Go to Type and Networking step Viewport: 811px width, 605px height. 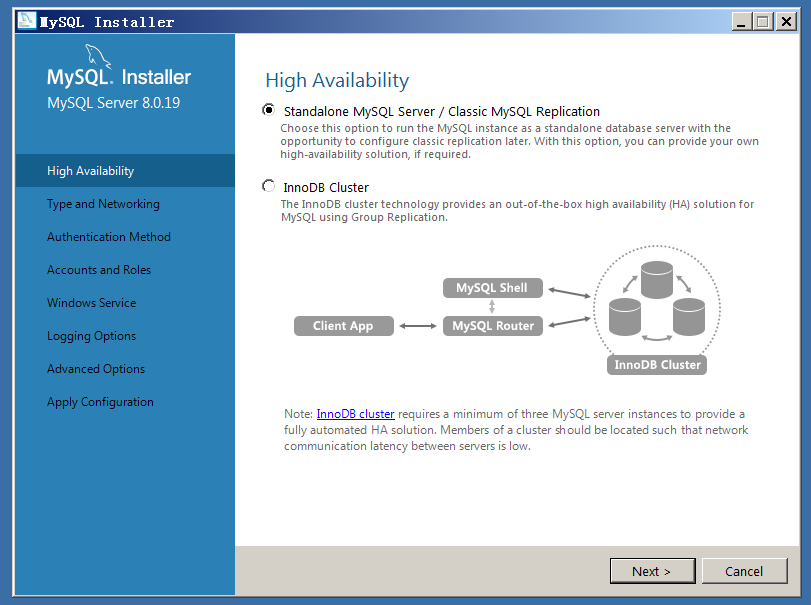(x=103, y=204)
